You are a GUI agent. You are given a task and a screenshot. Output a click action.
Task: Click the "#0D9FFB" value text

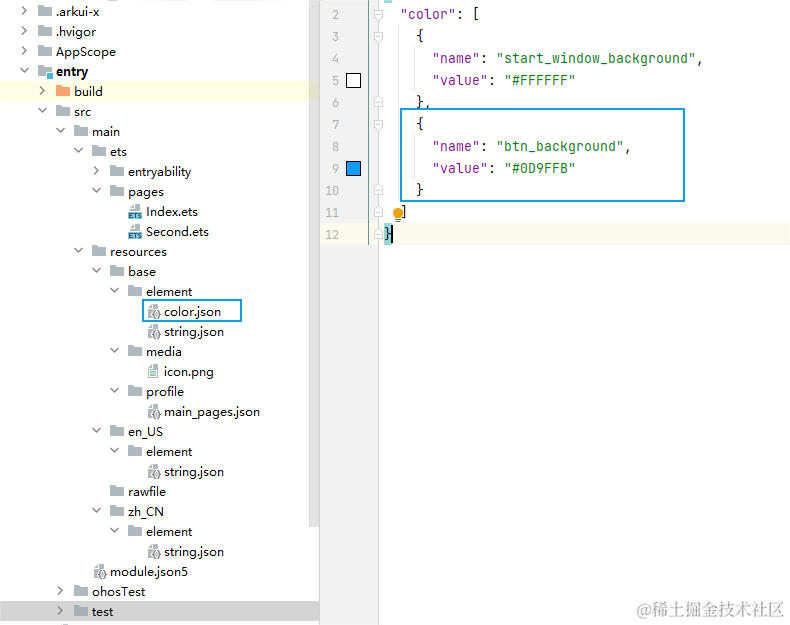540,168
